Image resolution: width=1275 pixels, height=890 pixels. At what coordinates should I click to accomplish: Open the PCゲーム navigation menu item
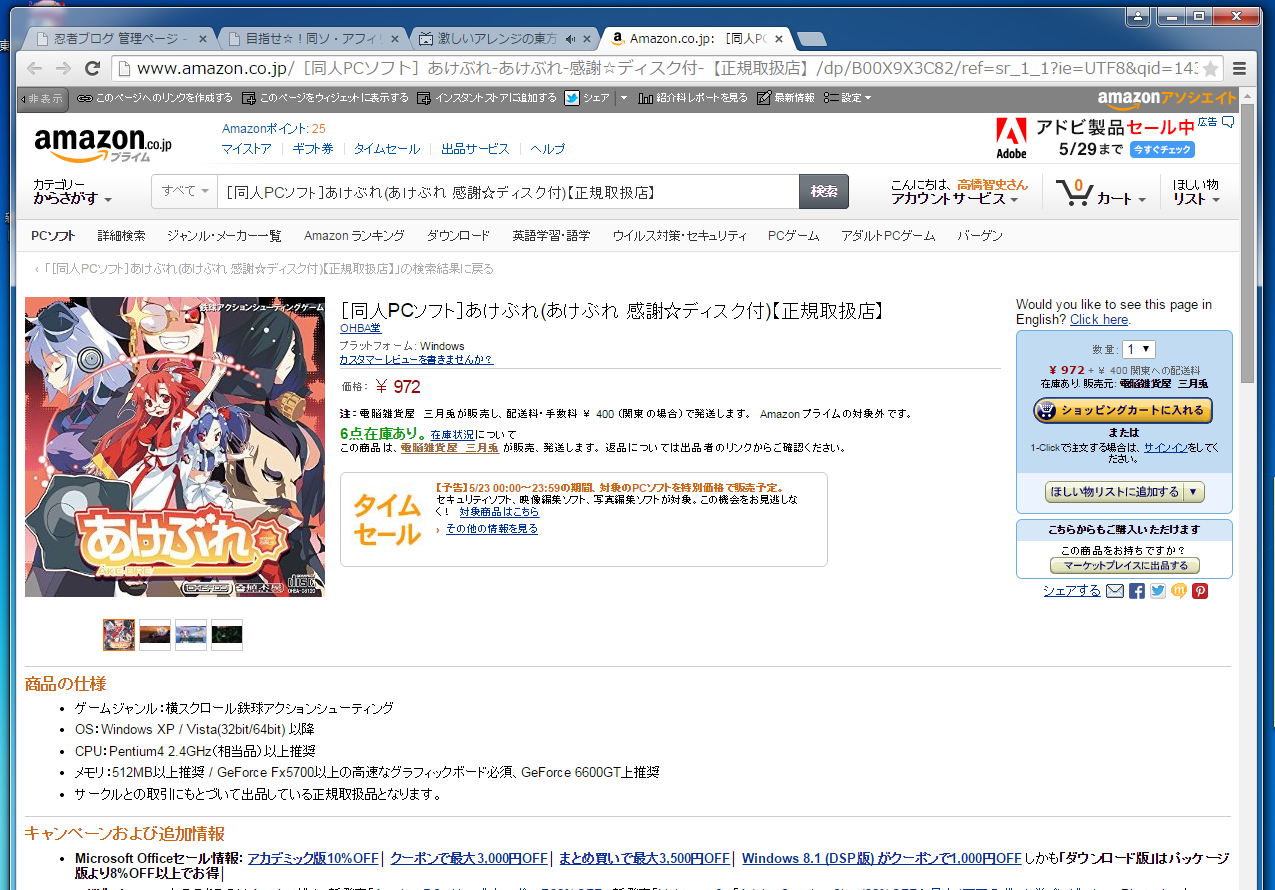click(793, 236)
